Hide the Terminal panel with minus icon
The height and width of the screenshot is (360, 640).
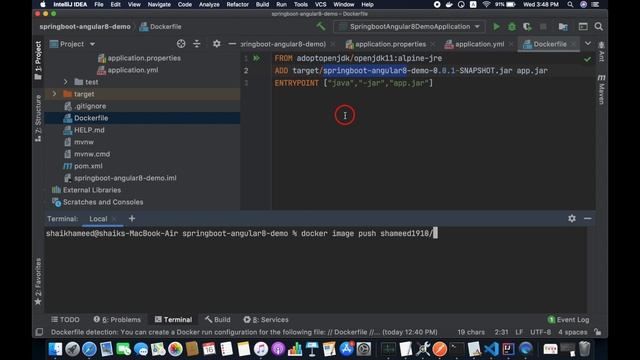click(587, 218)
